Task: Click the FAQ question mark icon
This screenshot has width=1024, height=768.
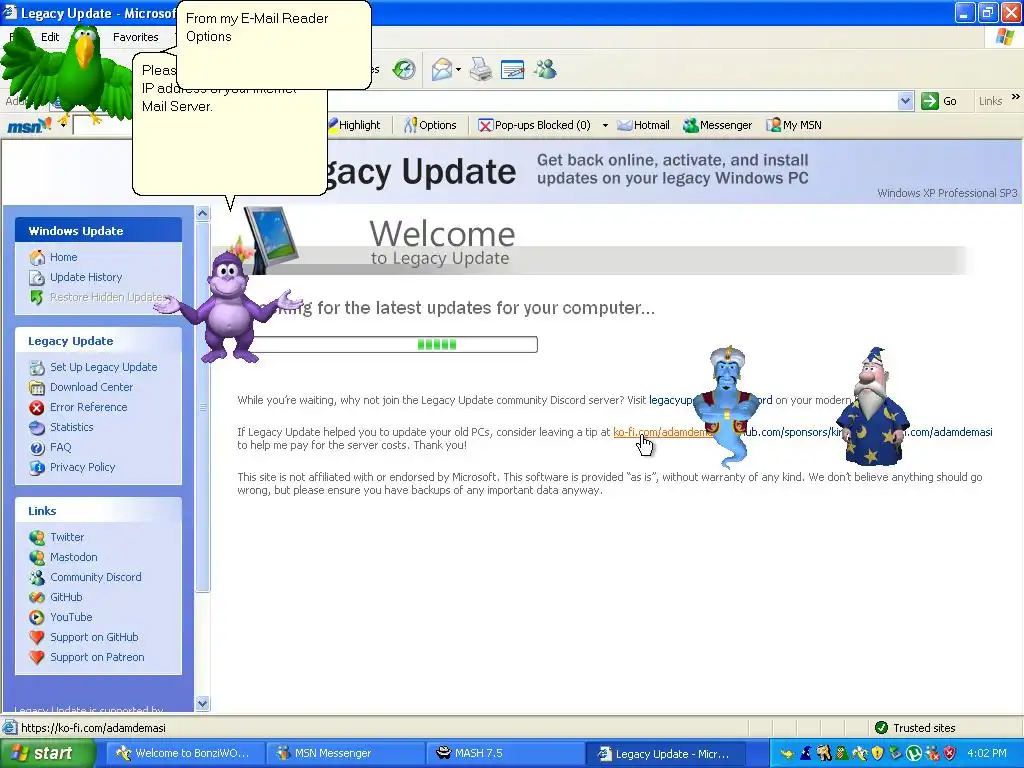Action: tap(37, 448)
